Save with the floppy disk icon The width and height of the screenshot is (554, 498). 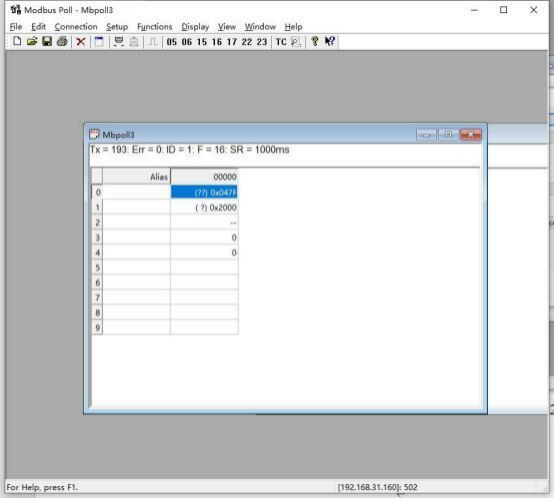47,41
